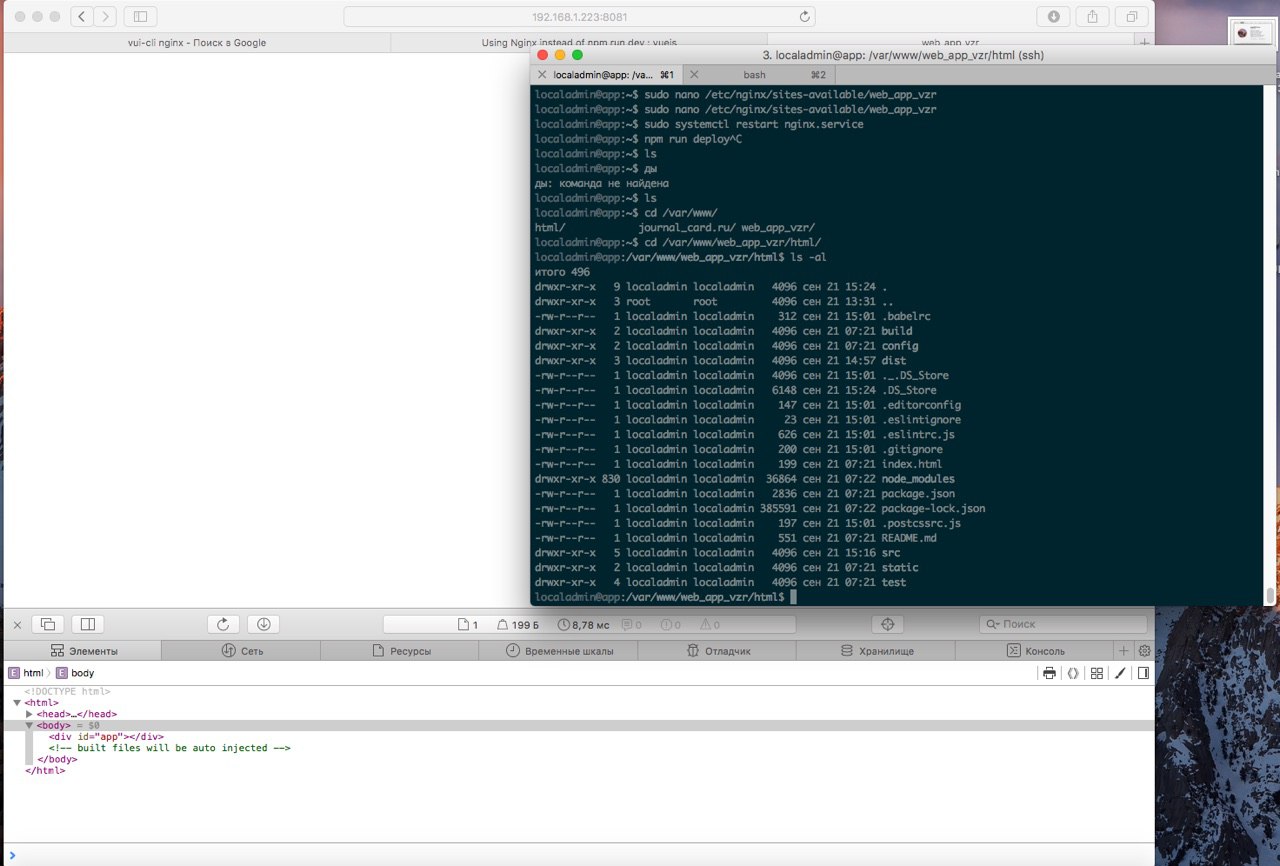Open the Ресурсы inspector tab

[400, 651]
